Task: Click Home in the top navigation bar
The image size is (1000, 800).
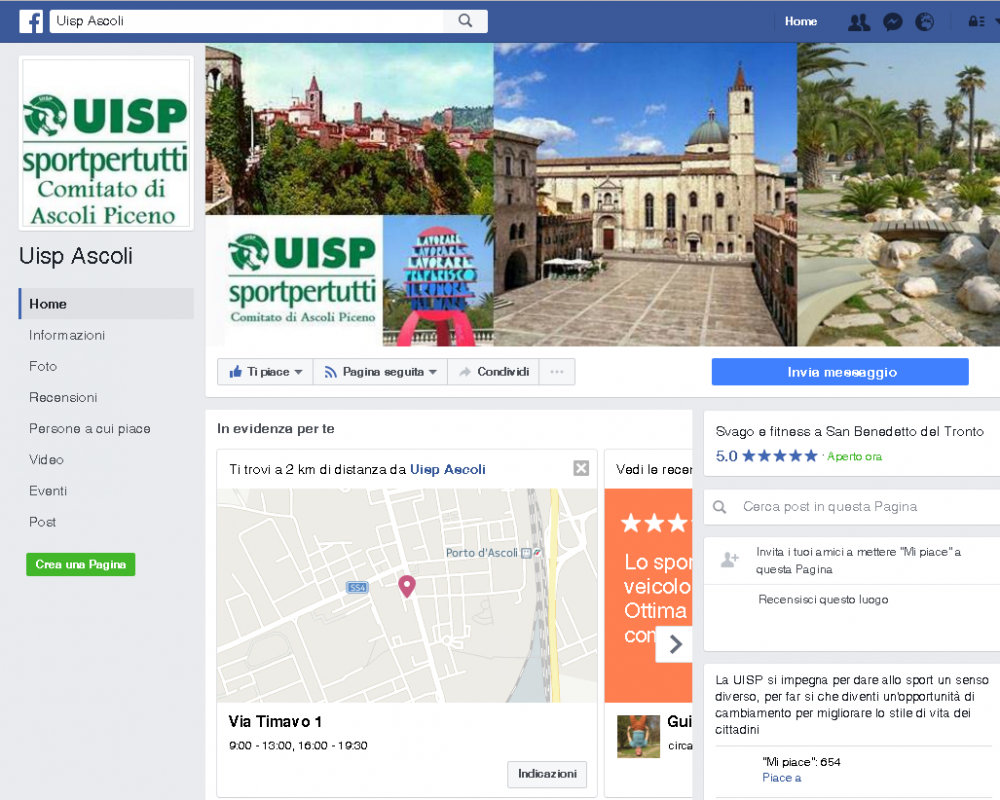Action: point(801,22)
